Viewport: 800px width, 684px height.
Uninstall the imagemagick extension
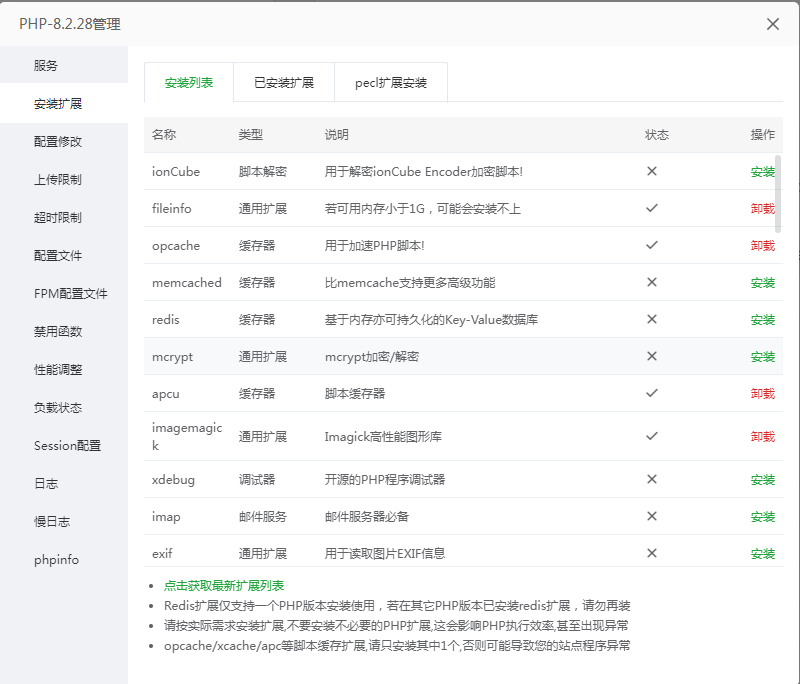click(x=763, y=436)
